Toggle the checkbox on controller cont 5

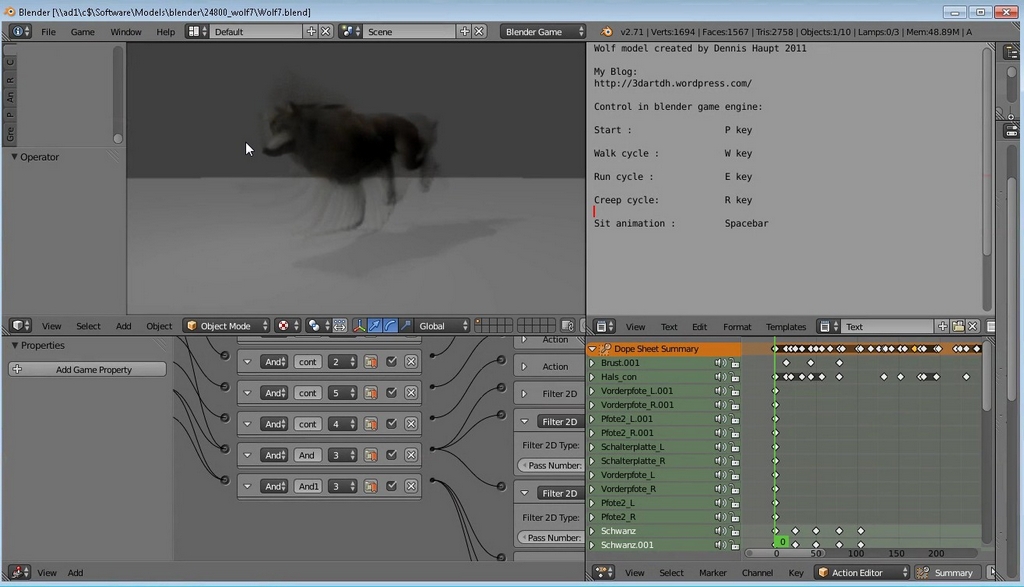pos(391,393)
